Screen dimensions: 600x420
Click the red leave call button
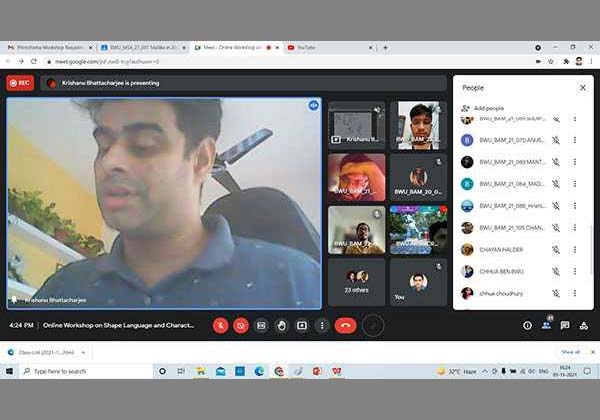346,325
